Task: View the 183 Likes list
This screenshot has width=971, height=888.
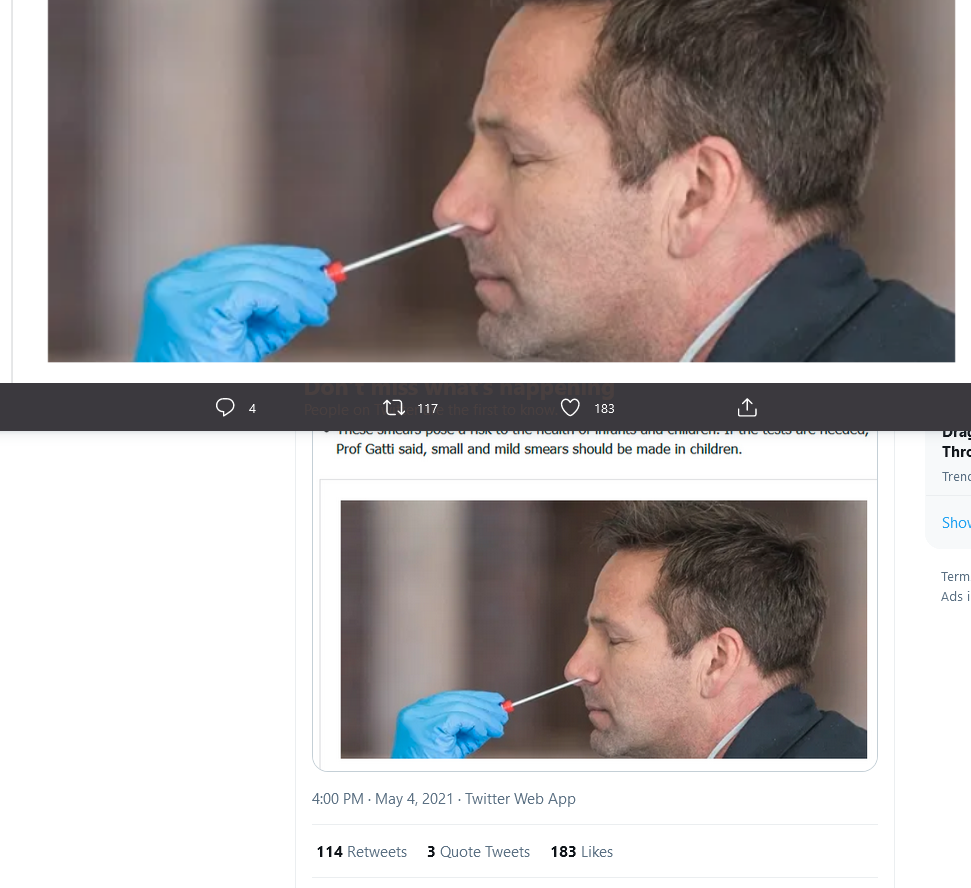Action: [581, 852]
